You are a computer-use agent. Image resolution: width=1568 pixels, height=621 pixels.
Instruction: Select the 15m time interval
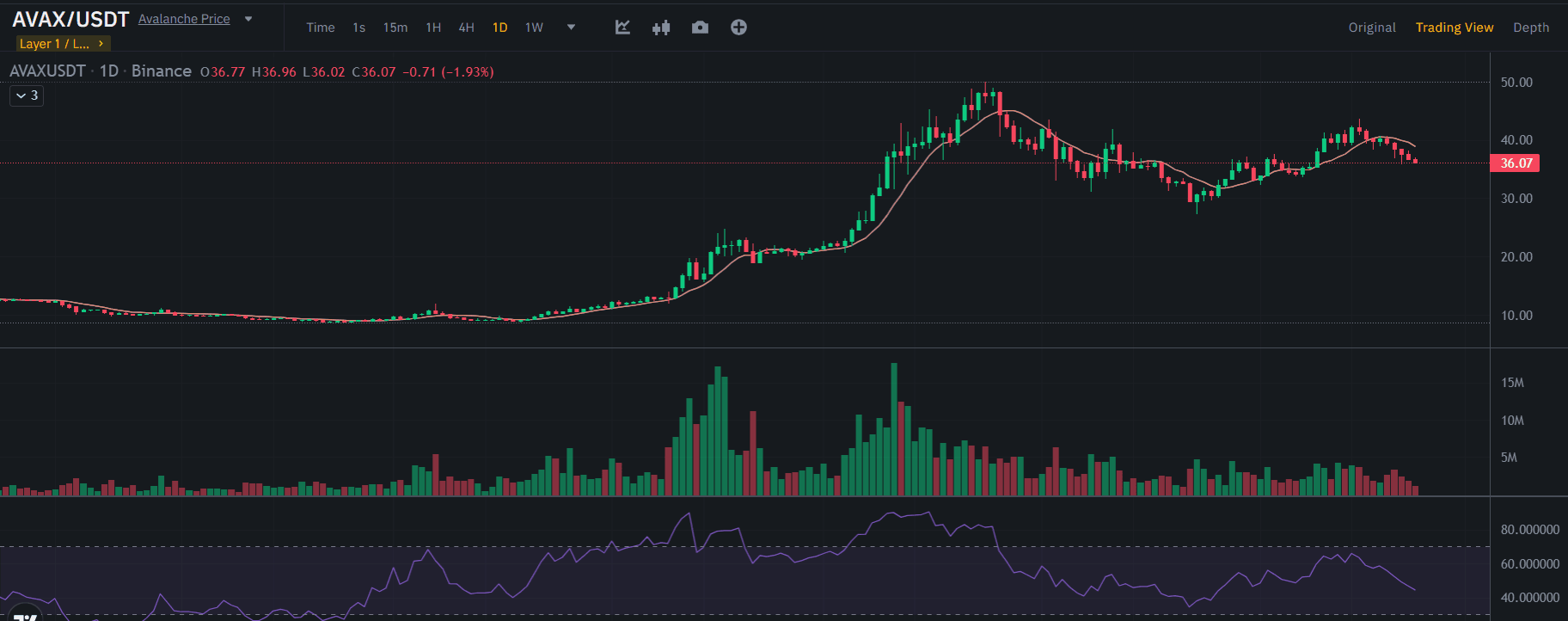coord(395,28)
